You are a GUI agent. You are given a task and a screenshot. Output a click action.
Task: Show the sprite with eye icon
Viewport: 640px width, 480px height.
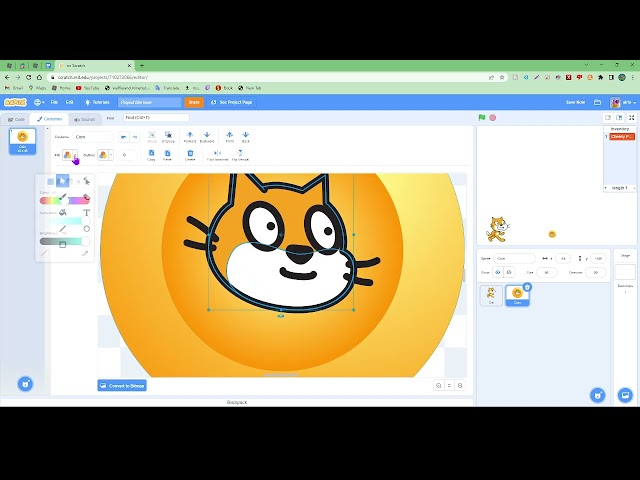tap(498, 272)
